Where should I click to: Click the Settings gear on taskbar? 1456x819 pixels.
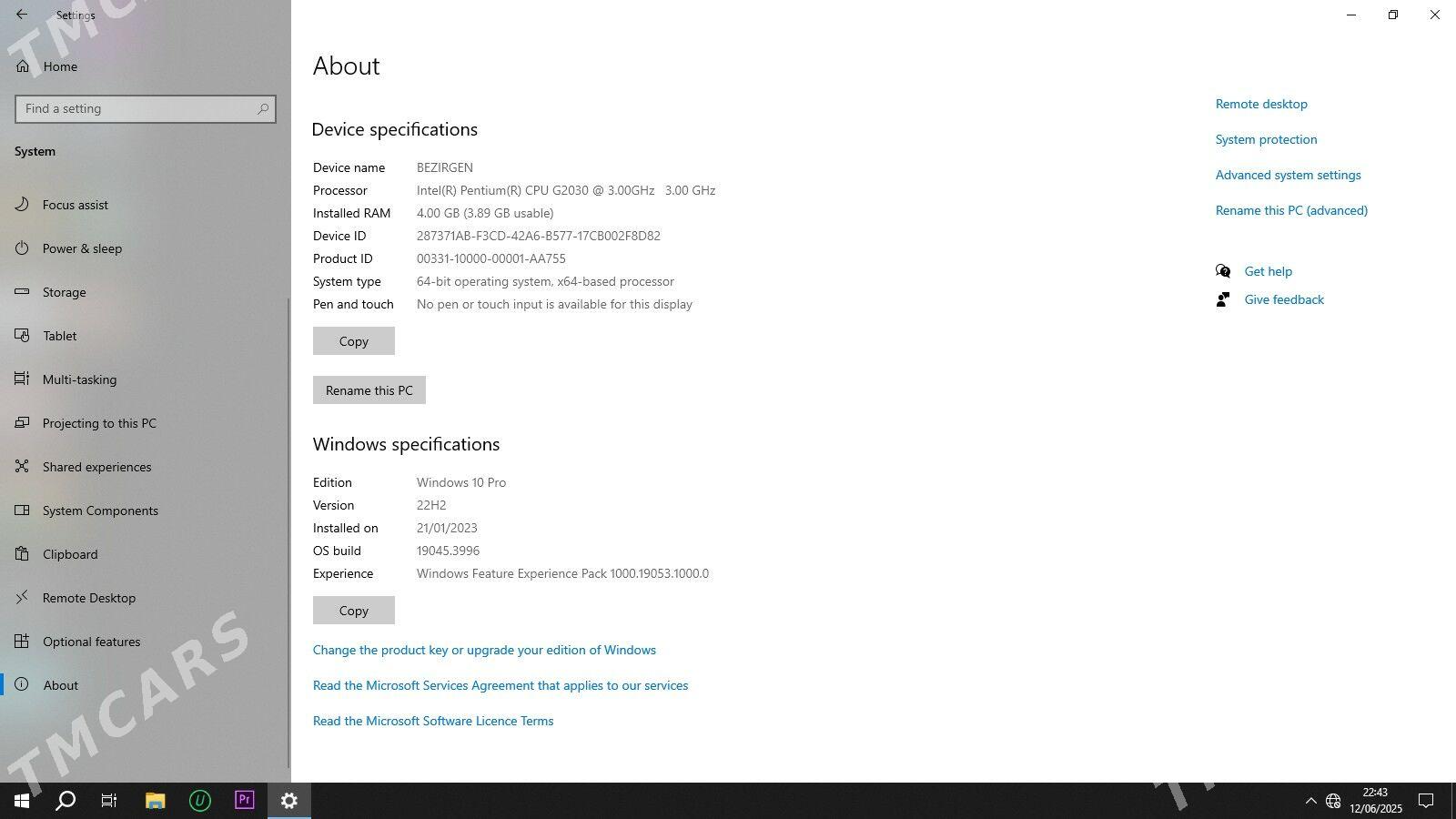(289, 801)
